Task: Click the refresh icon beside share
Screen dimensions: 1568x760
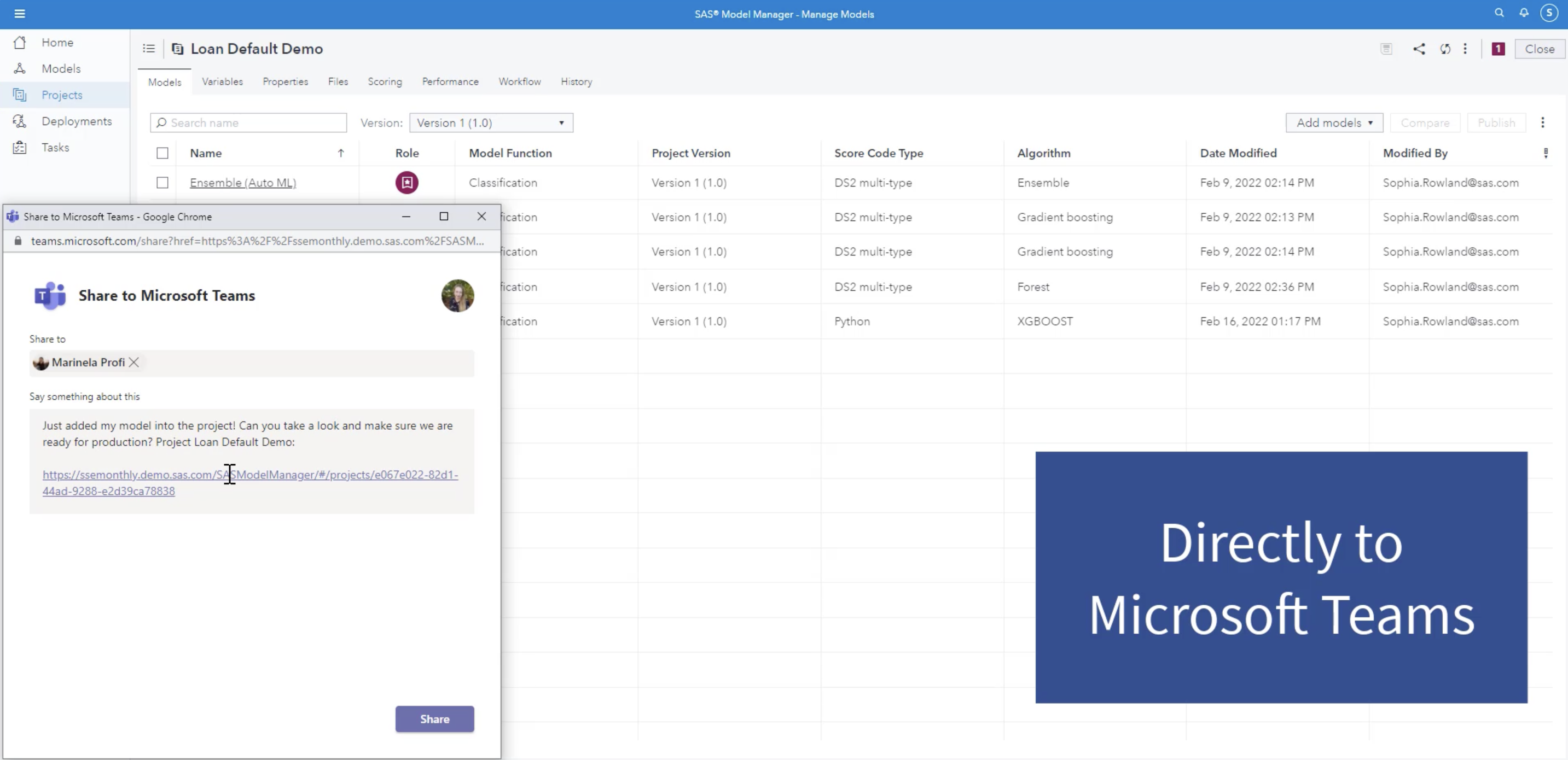Action: pos(1445,49)
